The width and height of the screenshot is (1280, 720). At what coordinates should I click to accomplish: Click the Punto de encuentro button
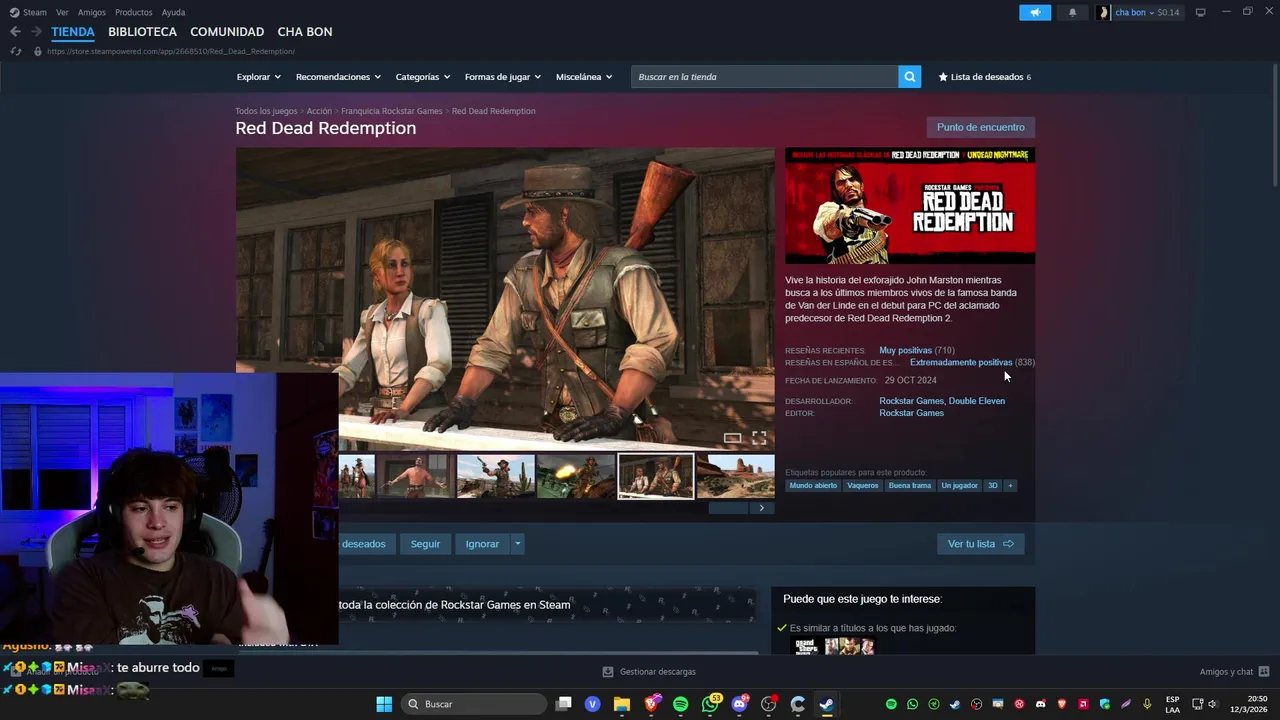pos(980,127)
